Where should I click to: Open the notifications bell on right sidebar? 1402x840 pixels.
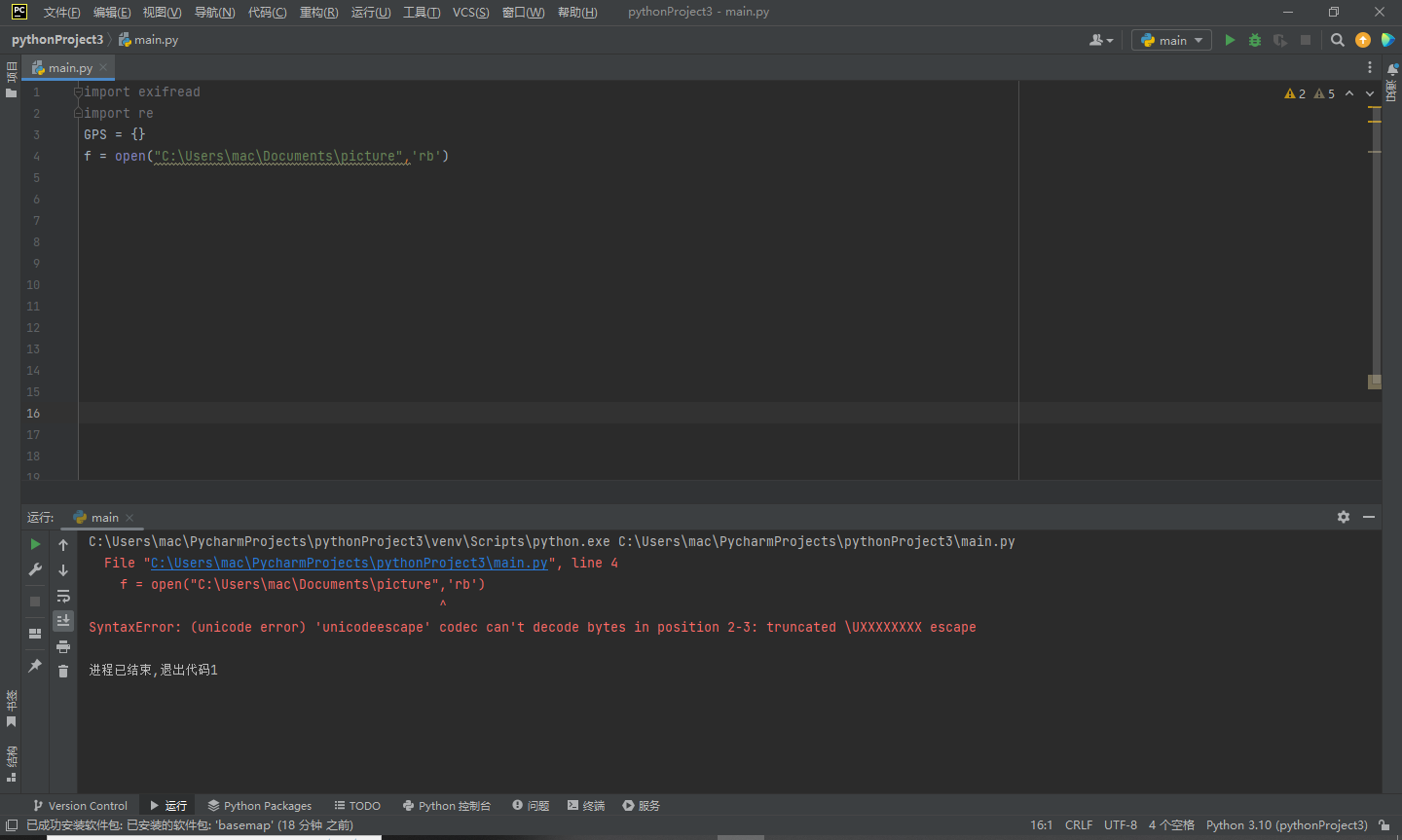[x=1392, y=70]
